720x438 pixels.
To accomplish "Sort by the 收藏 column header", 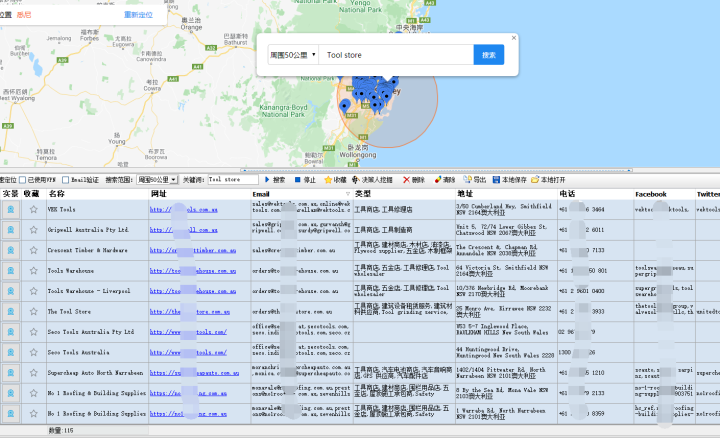I will pos(34,194).
